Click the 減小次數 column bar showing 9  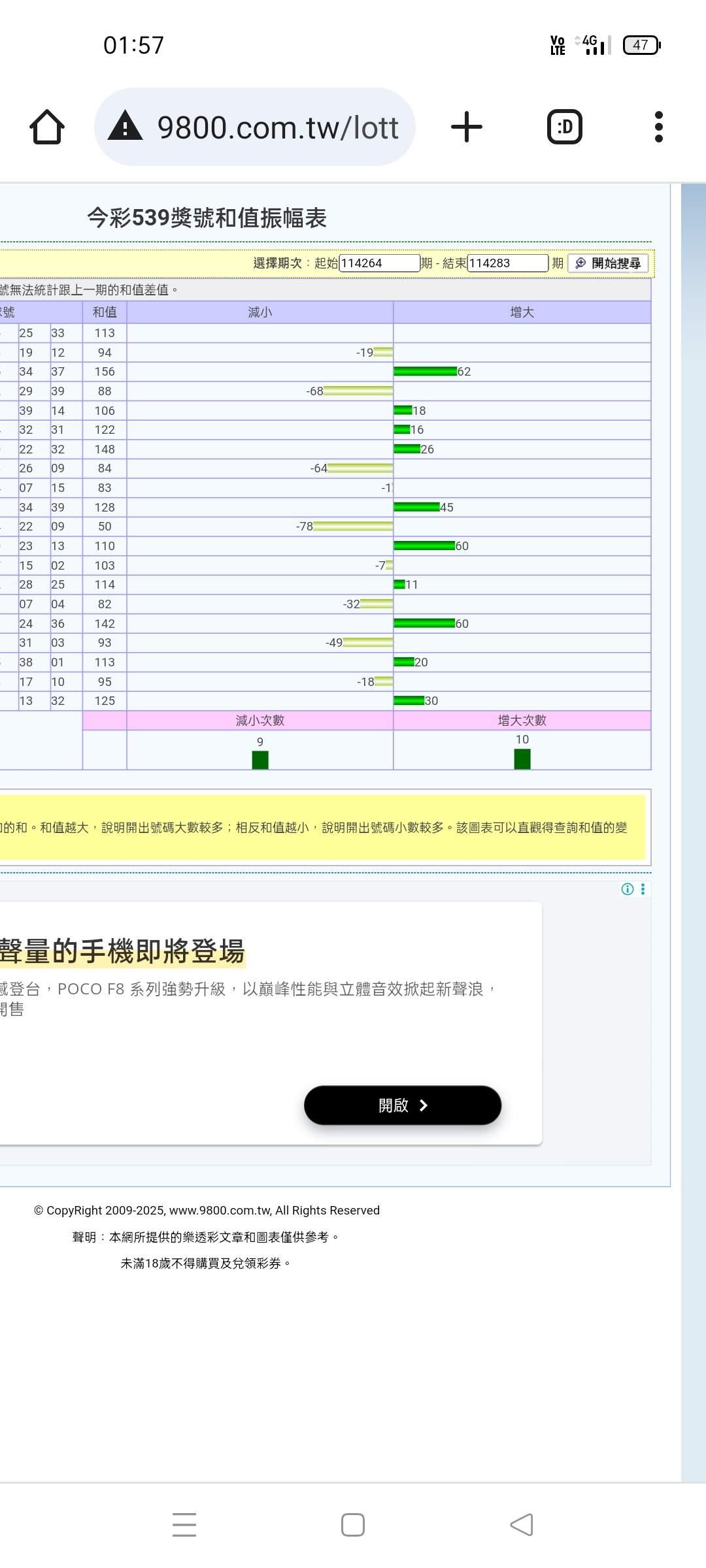tap(260, 760)
